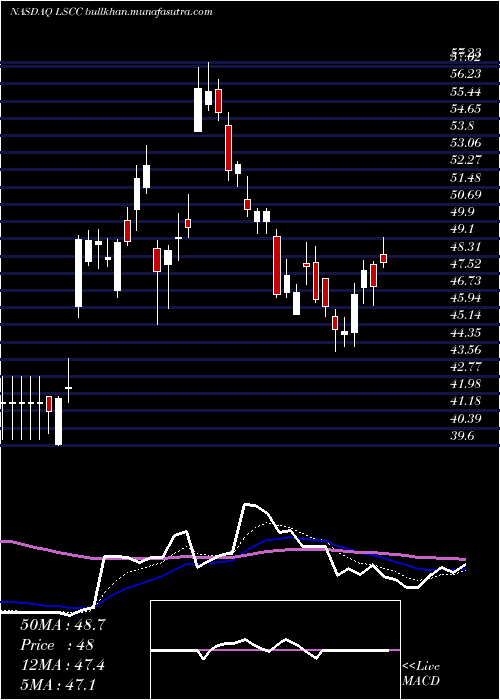Viewport: 500px width, 700px height.
Task: Select the 40.39 price axis label
Action: tap(465, 419)
